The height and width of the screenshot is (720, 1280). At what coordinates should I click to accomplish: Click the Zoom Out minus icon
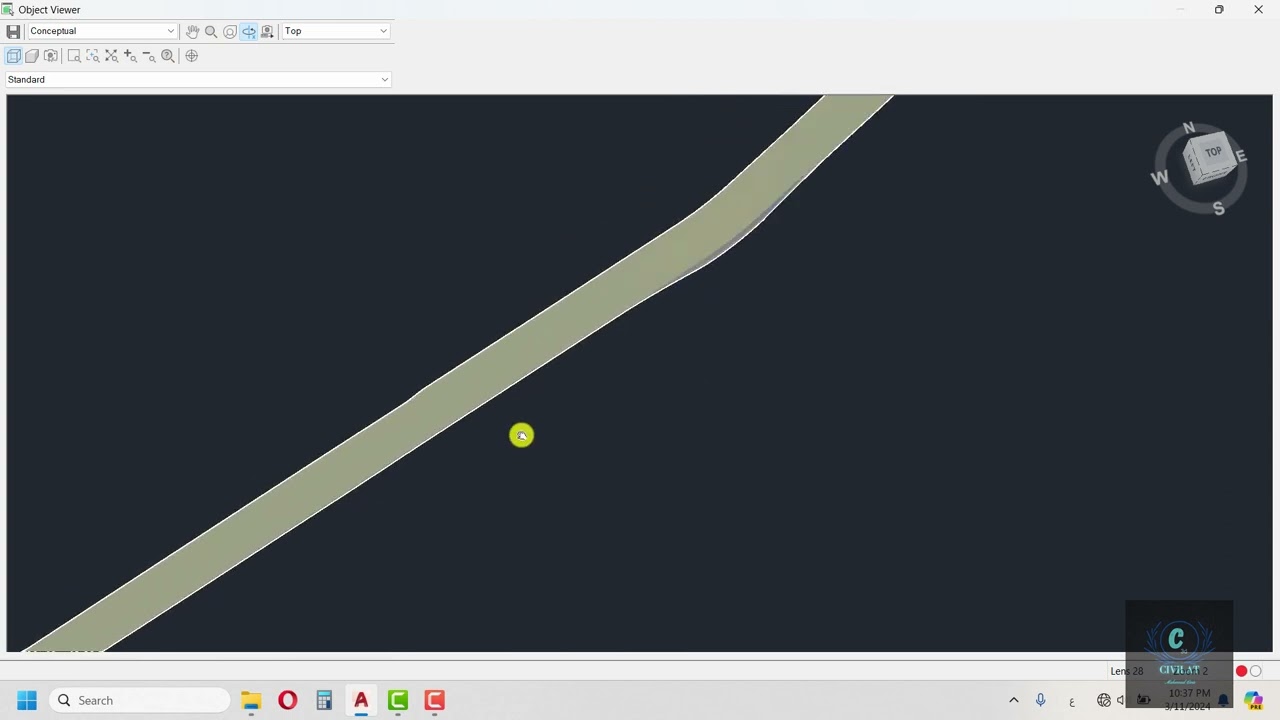[149, 56]
